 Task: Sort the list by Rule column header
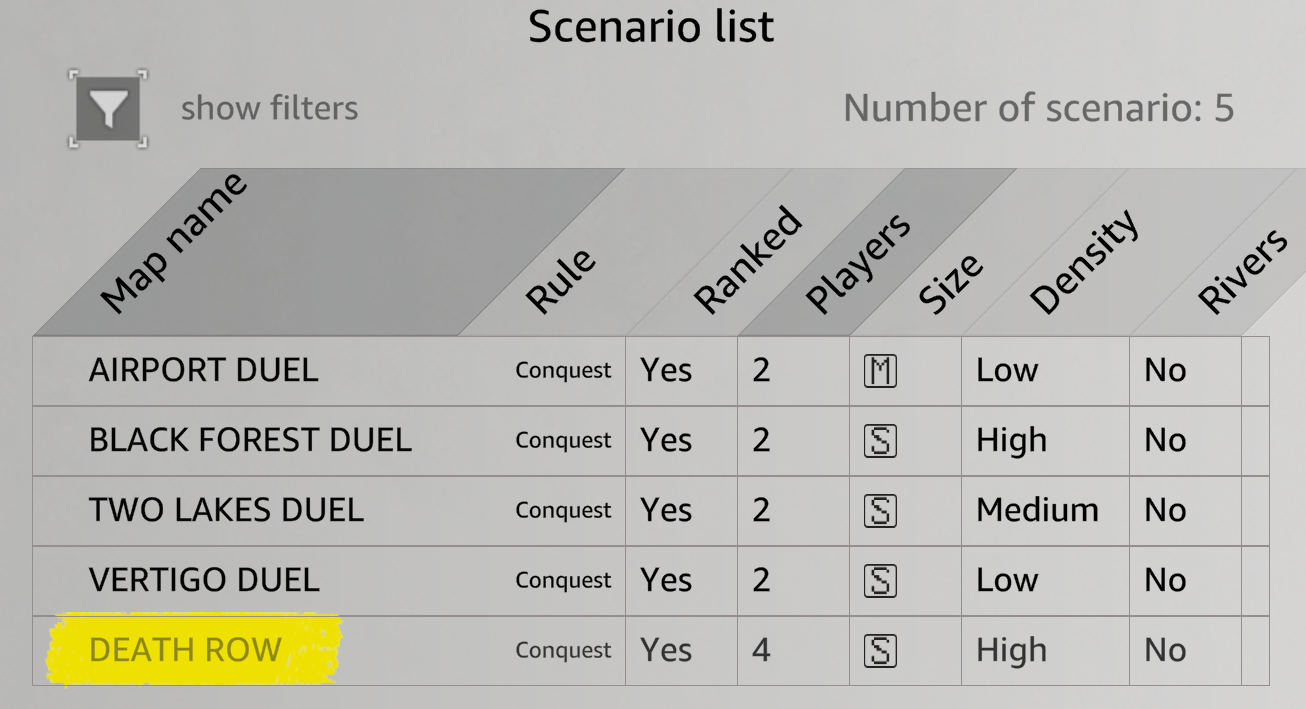click(561, 282)
